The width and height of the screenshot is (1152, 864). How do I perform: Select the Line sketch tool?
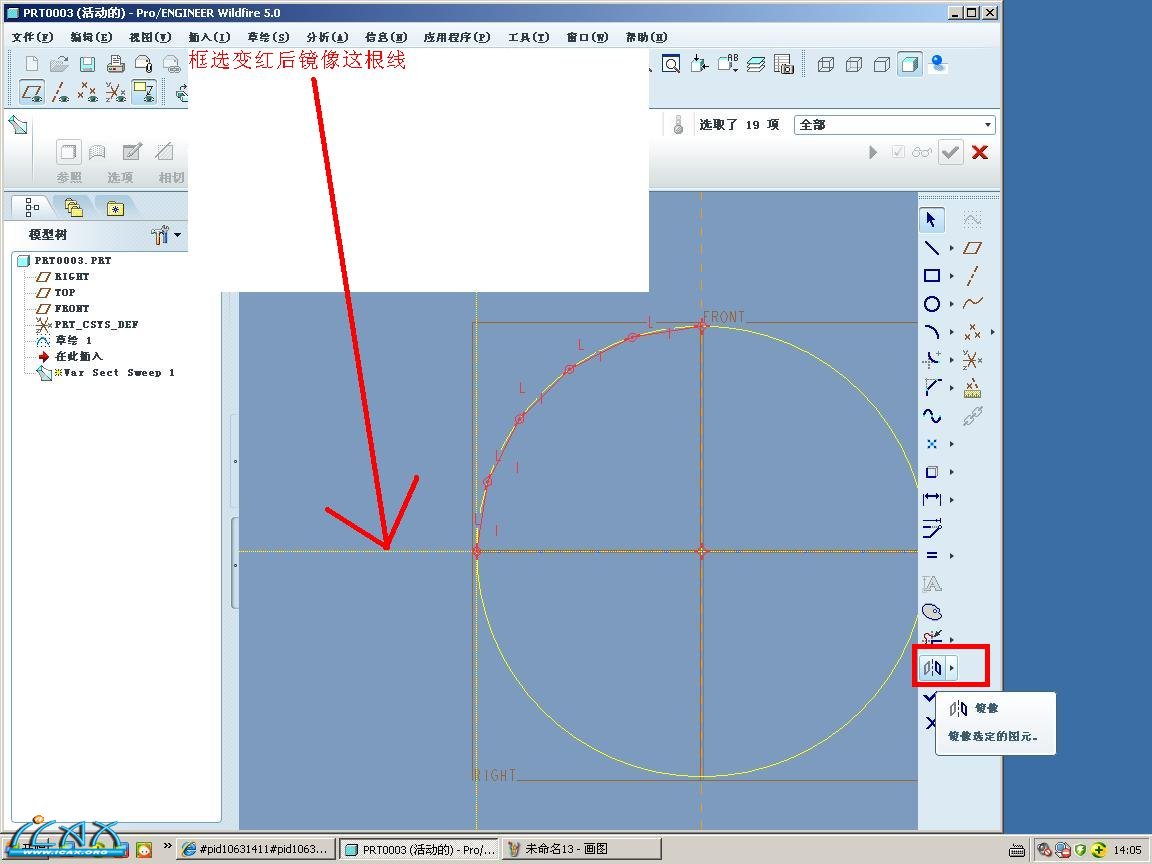[x=932, y=248]
